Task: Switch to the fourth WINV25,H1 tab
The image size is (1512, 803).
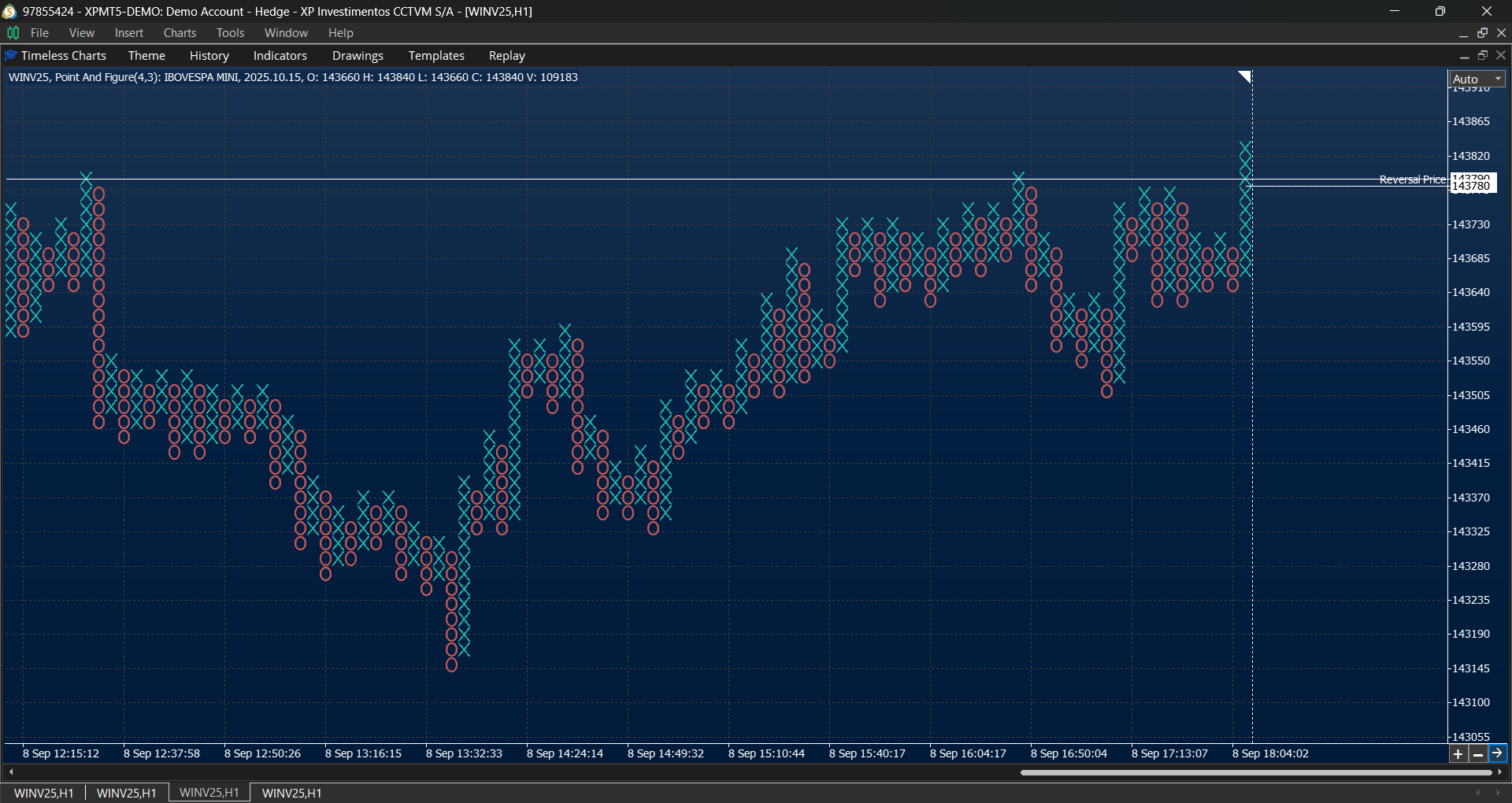Action: (291, 793)
